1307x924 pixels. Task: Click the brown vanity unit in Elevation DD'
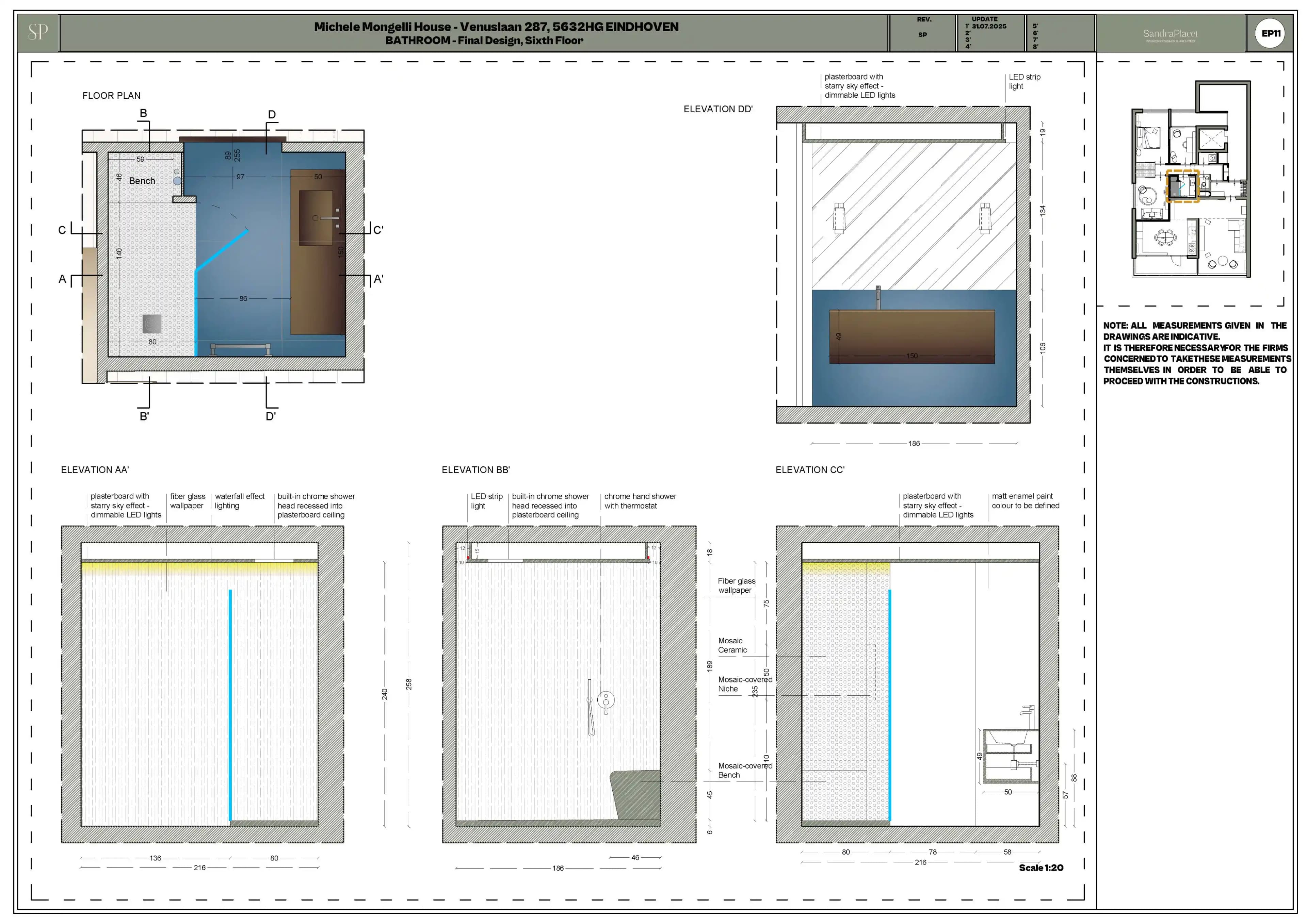[912, 336]
